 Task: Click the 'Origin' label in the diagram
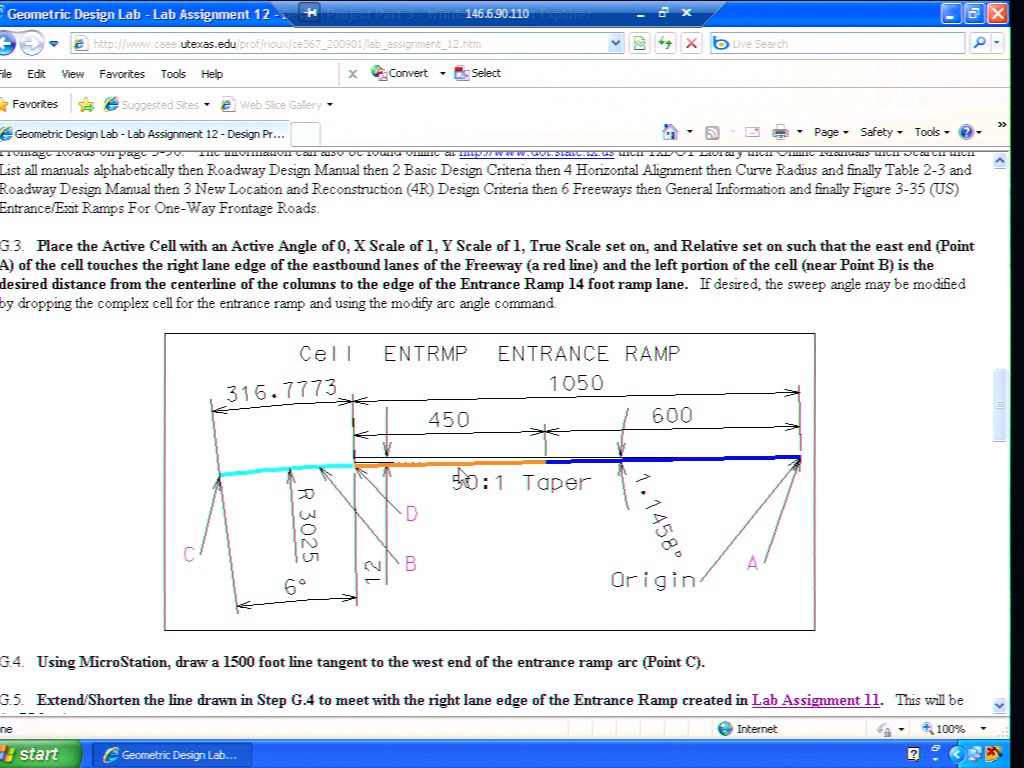tap(653, 580)
